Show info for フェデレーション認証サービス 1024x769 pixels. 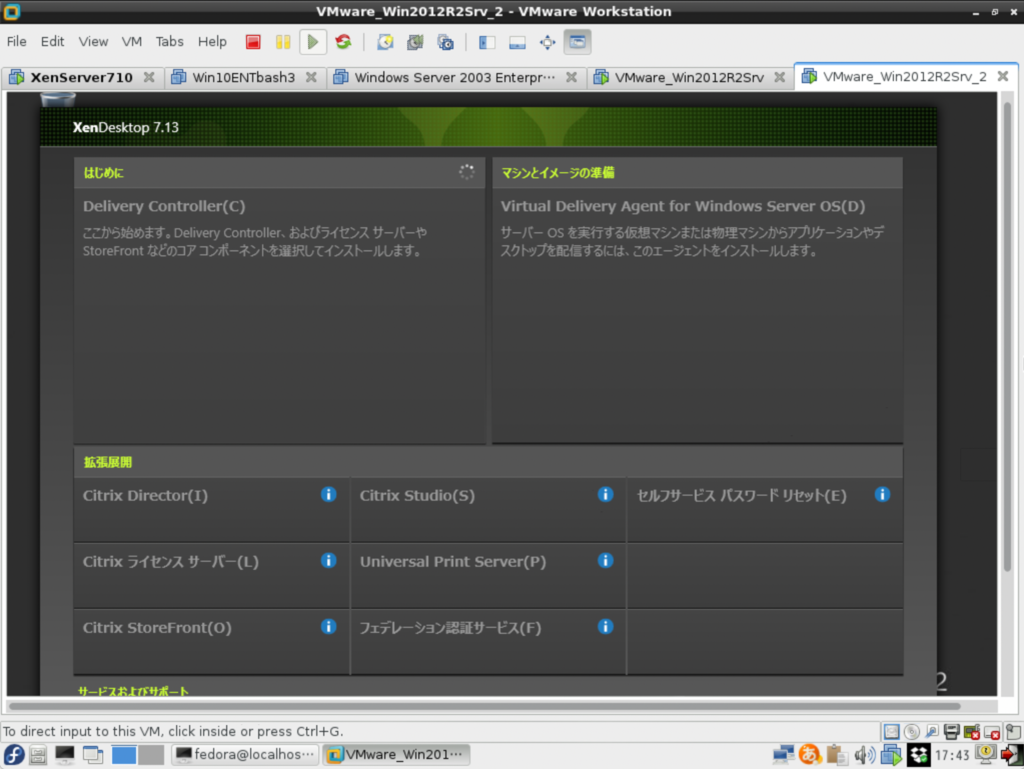tap(605, 626)
